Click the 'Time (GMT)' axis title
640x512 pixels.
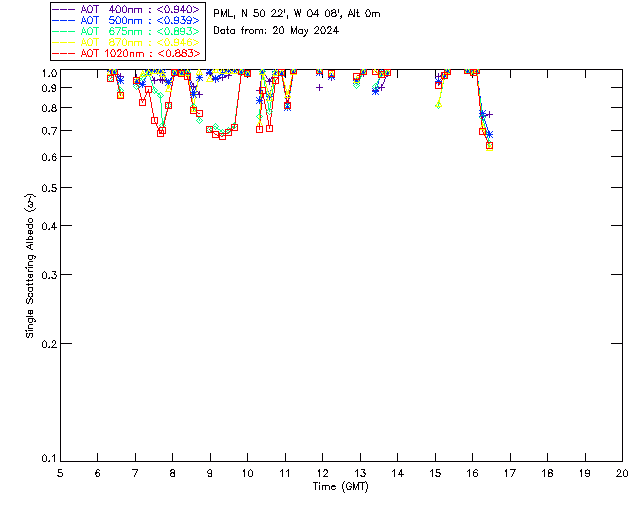tap(340, 487)
